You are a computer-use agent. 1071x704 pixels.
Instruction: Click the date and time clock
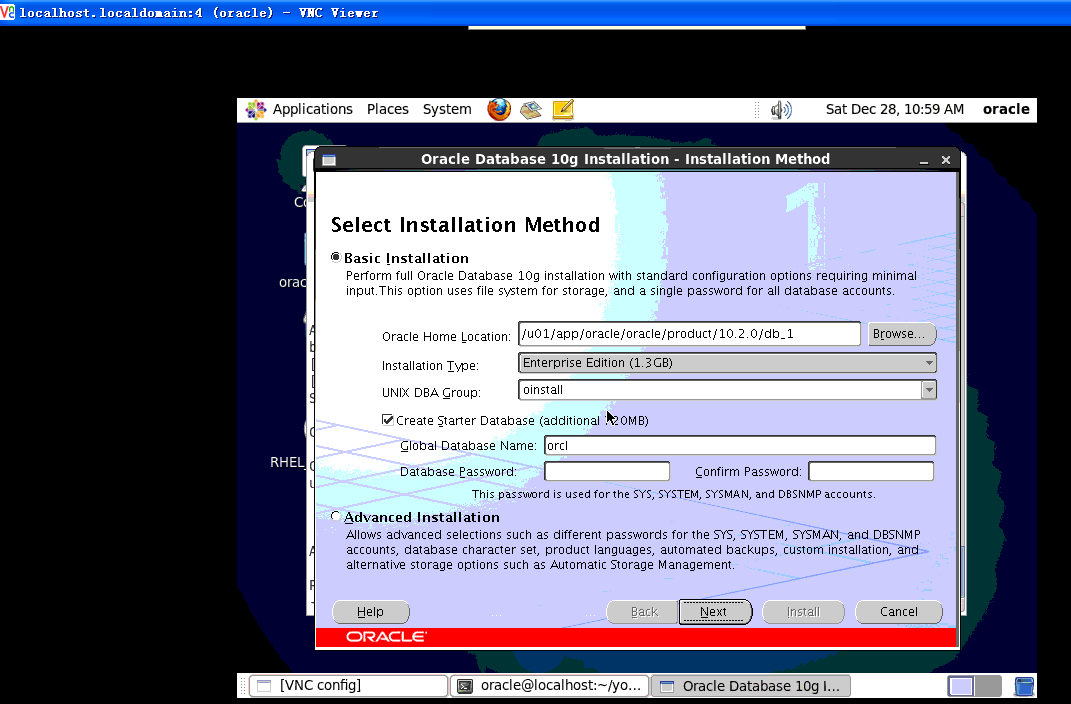tap(895, 109)
